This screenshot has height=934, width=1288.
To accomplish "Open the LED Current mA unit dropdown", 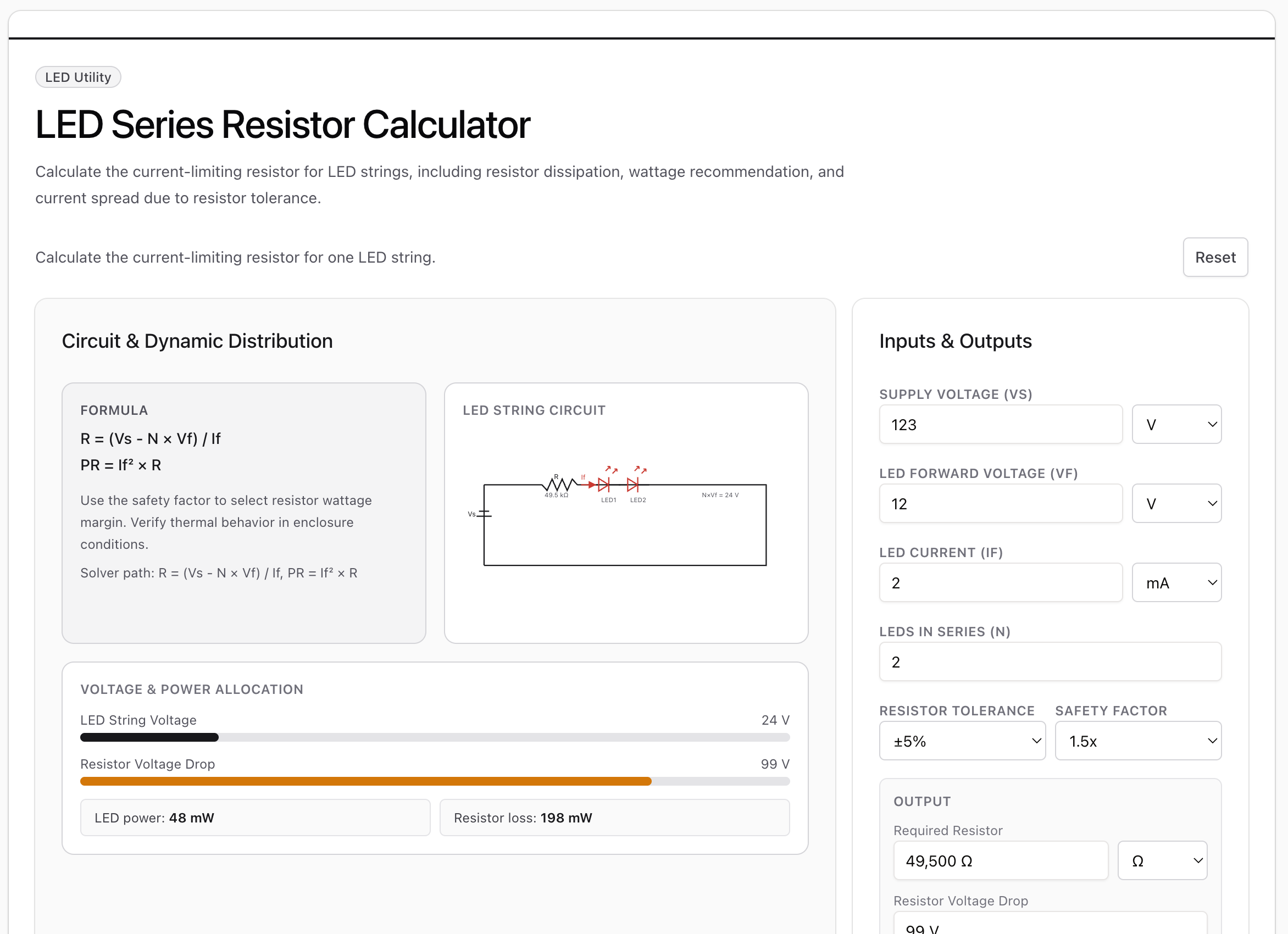I will click(1176, 582).
